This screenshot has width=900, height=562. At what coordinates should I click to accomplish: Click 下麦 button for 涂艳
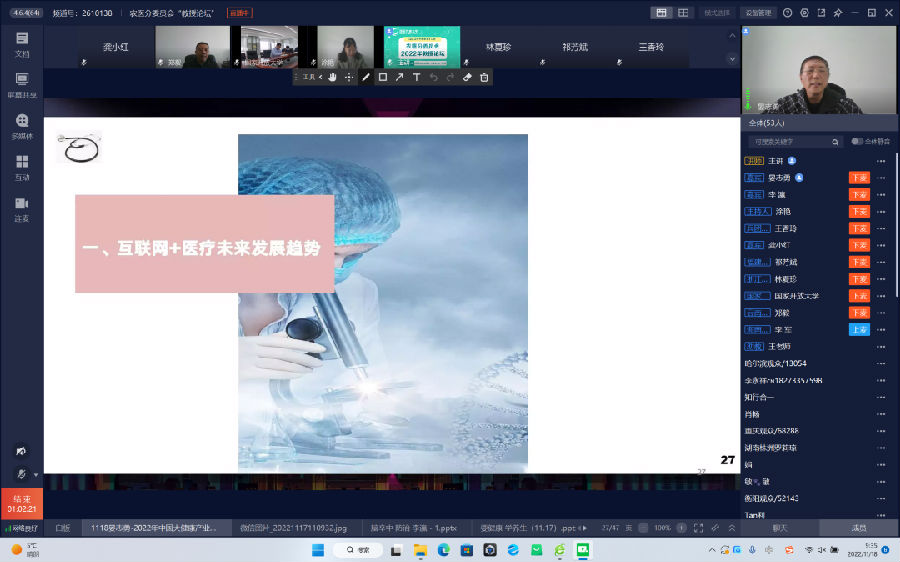pos(858,211)
